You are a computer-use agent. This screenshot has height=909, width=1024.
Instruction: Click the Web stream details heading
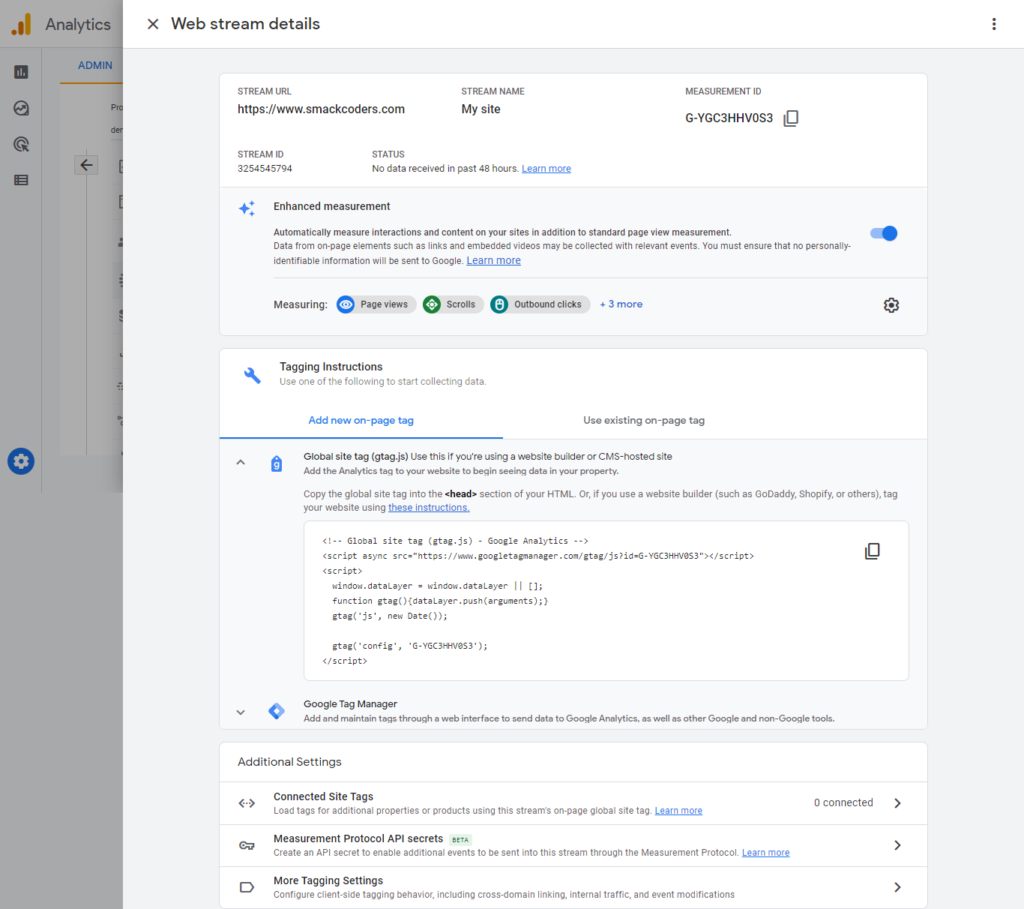[246, 24]
